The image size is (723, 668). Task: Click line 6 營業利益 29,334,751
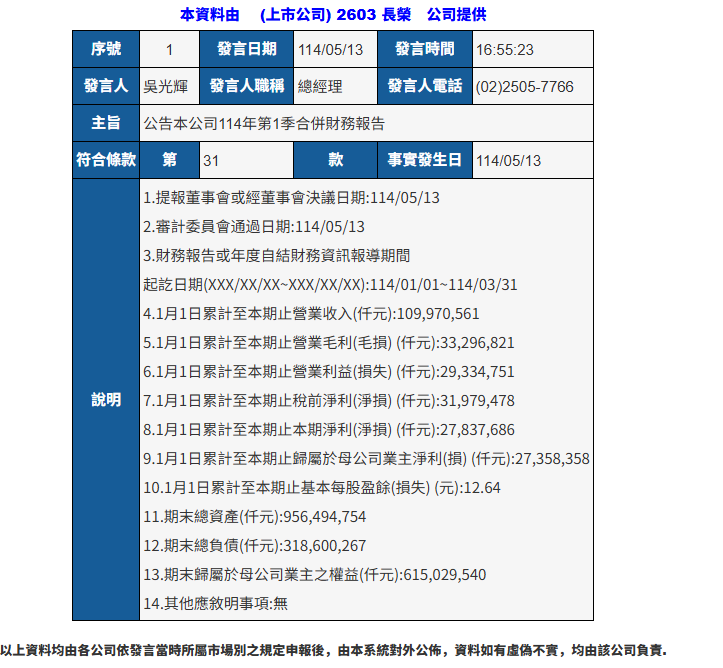tap(329, 372)
